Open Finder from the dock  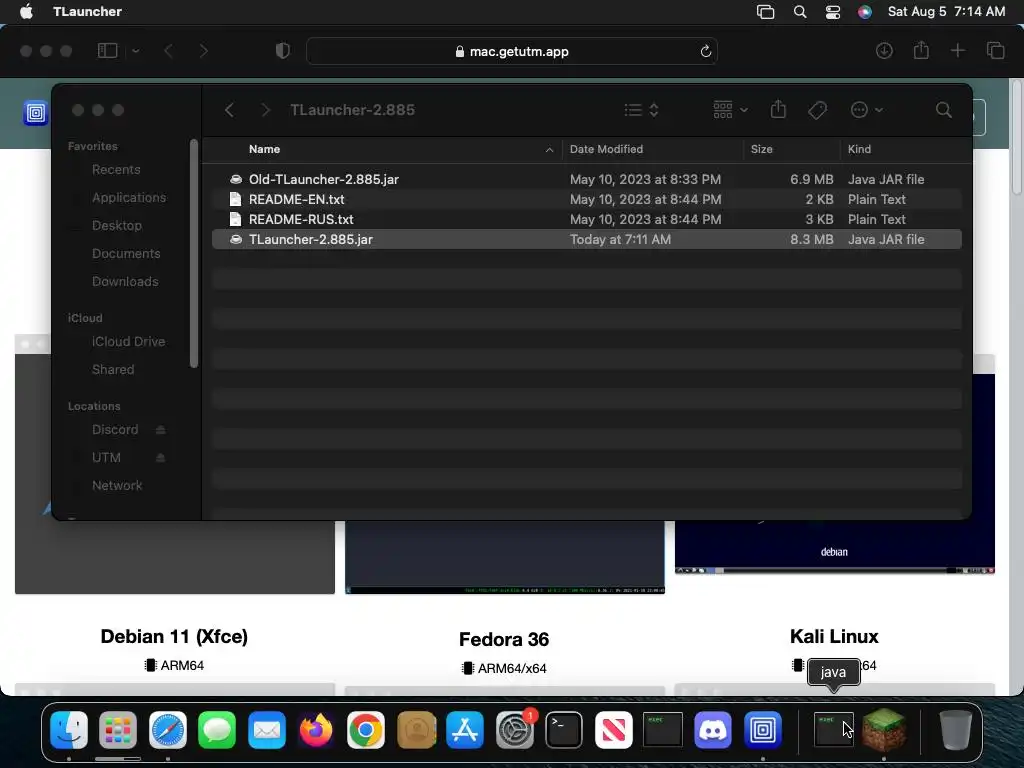[69, 729]
